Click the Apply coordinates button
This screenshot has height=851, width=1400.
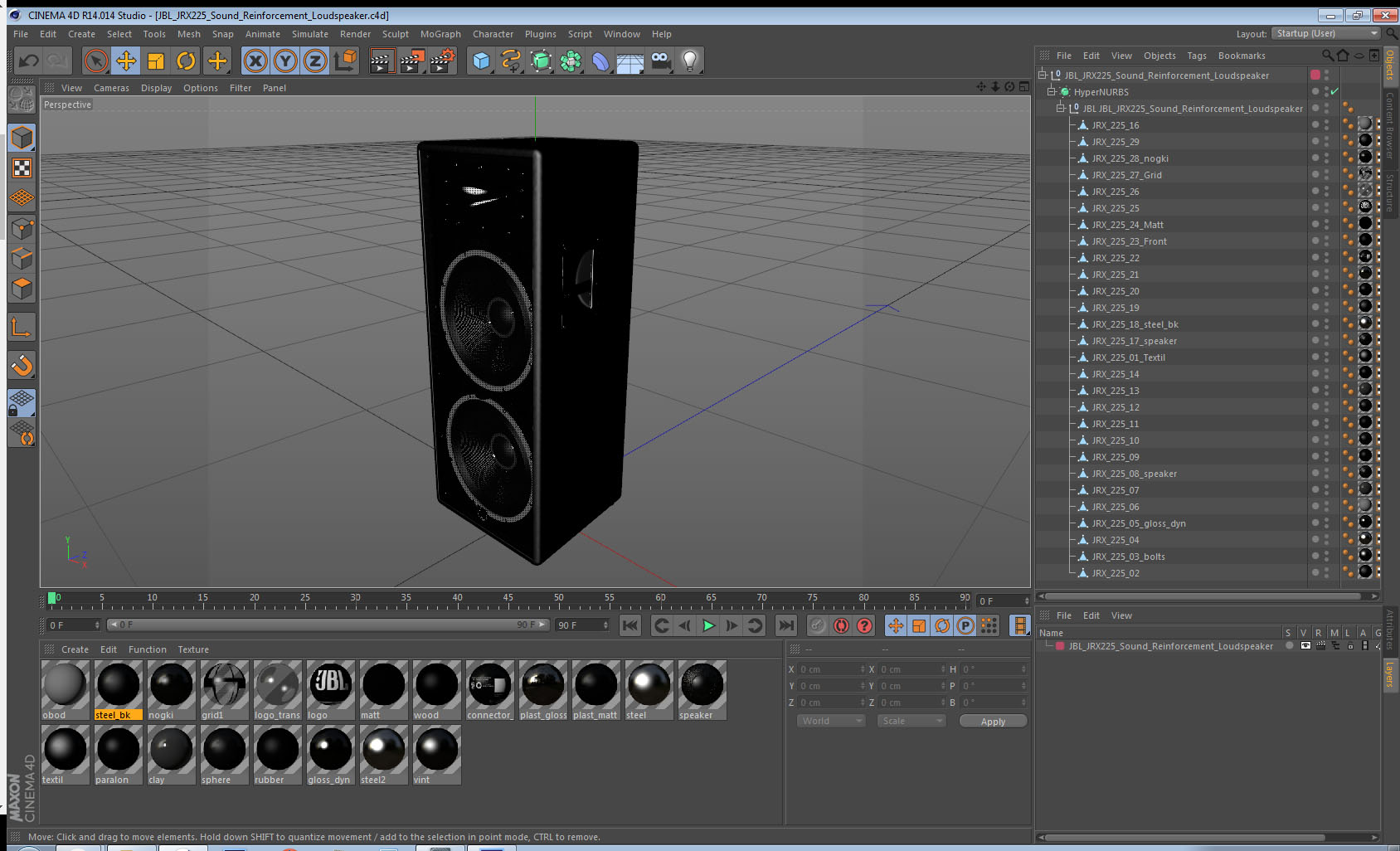pos(993,722)
